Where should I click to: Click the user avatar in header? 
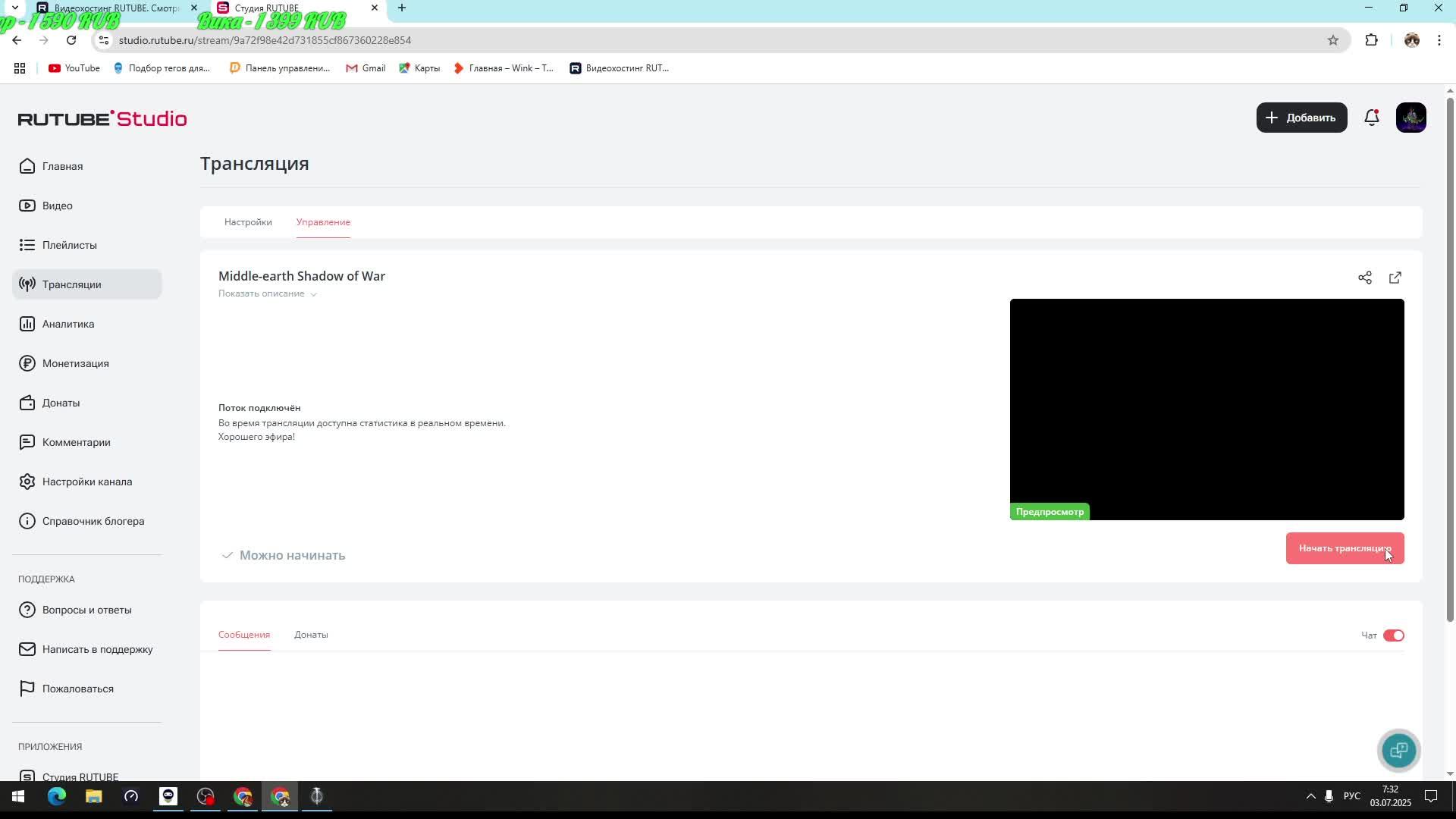click(1411, 118)
